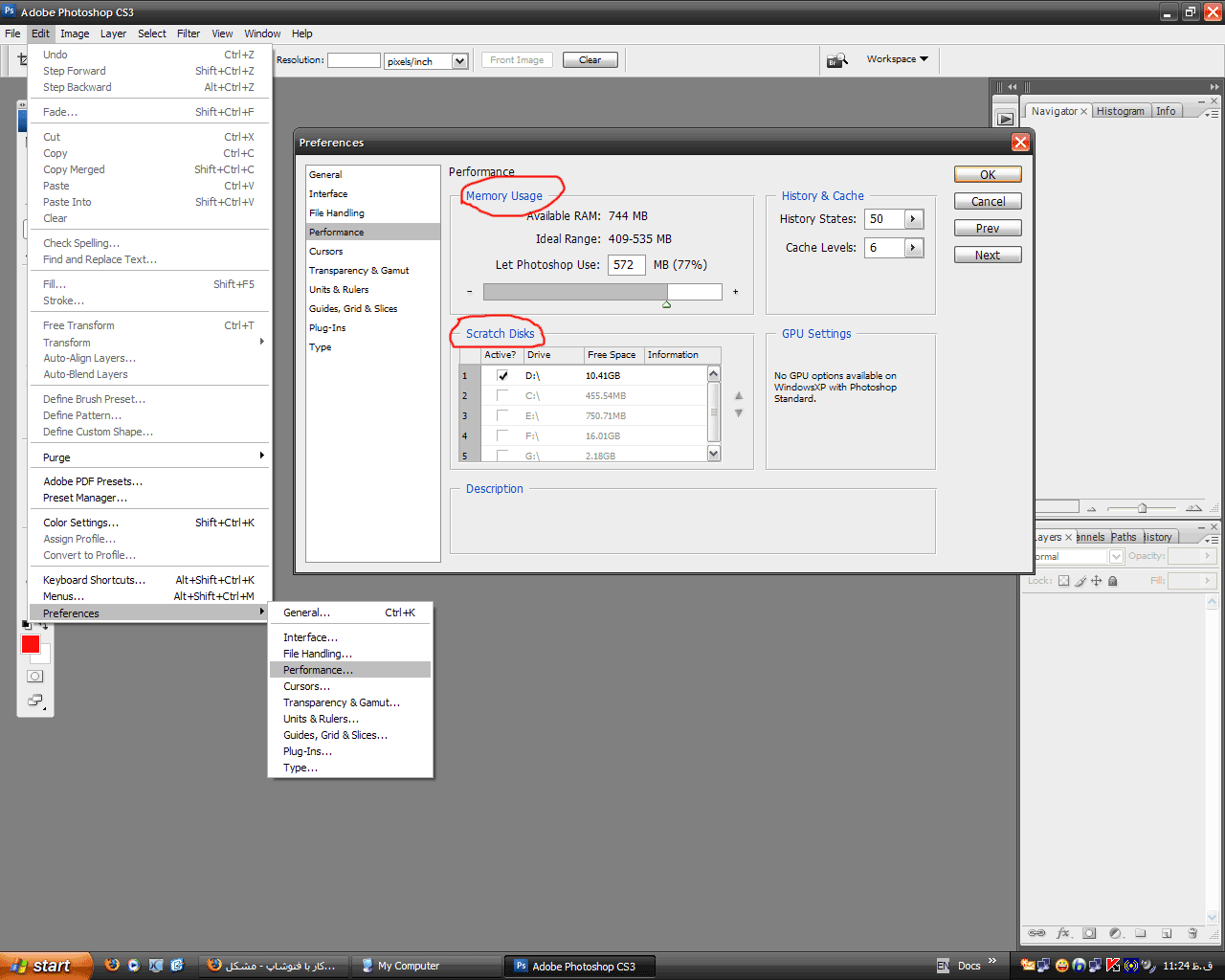Open the Cache Levels arrow popup

[x=913, y=248]
